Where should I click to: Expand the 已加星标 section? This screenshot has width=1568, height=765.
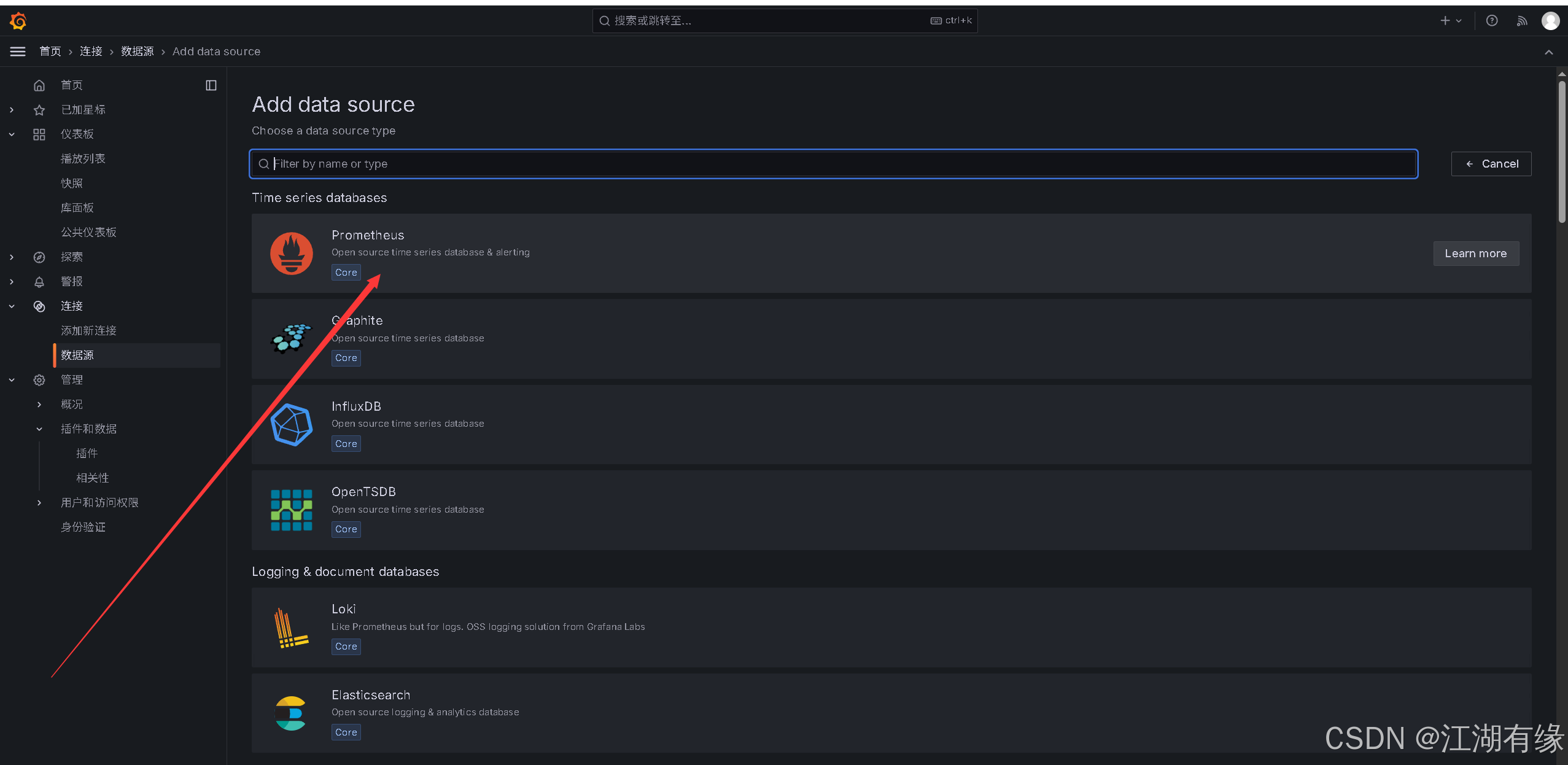pos(12,110)
